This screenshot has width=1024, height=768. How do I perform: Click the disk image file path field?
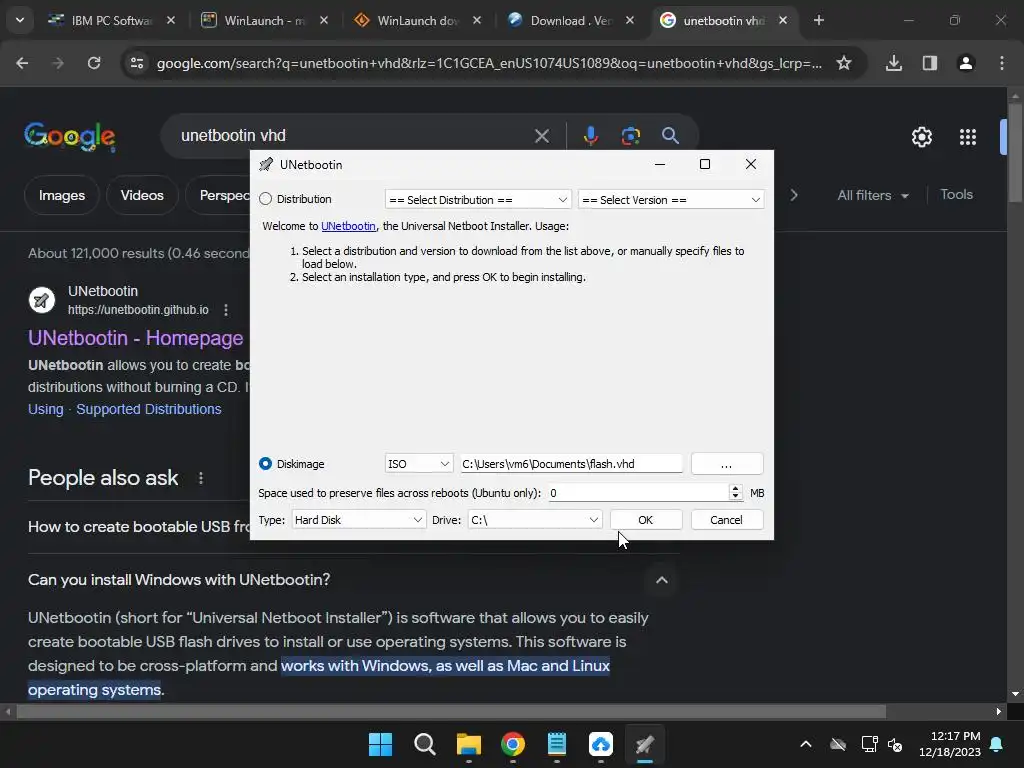point(571,464)
